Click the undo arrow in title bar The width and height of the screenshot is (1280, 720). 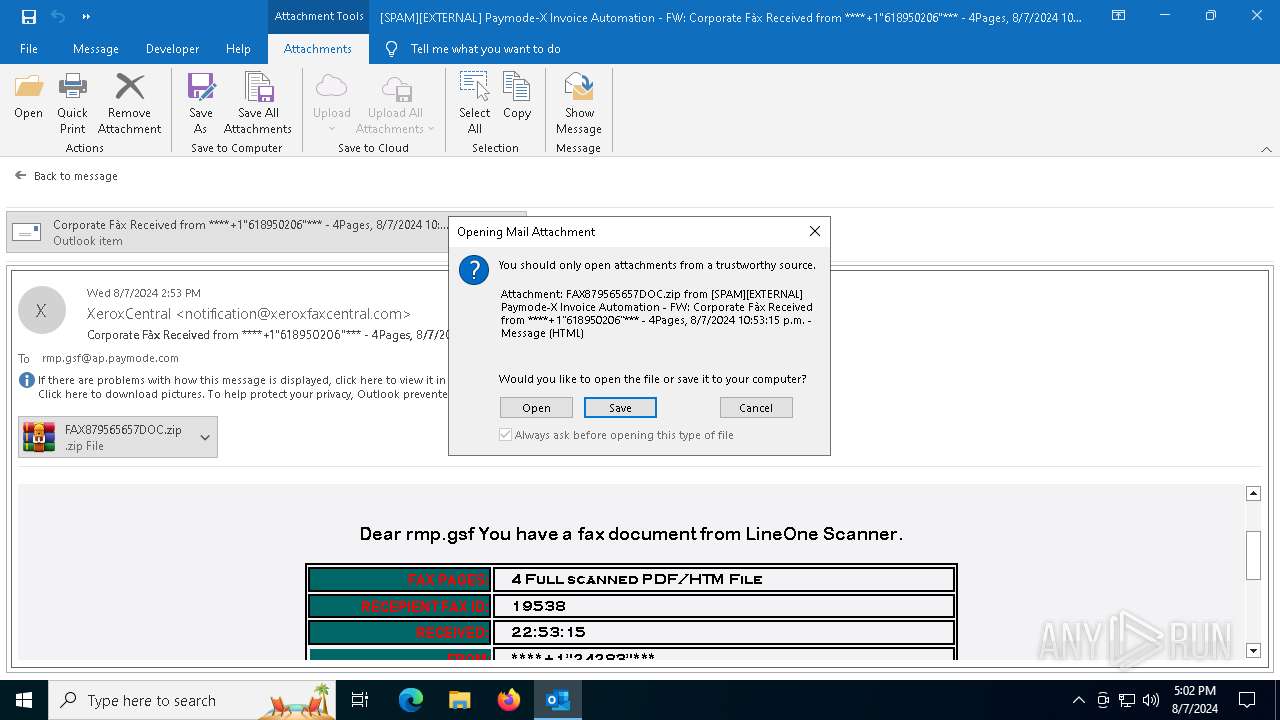58,16
